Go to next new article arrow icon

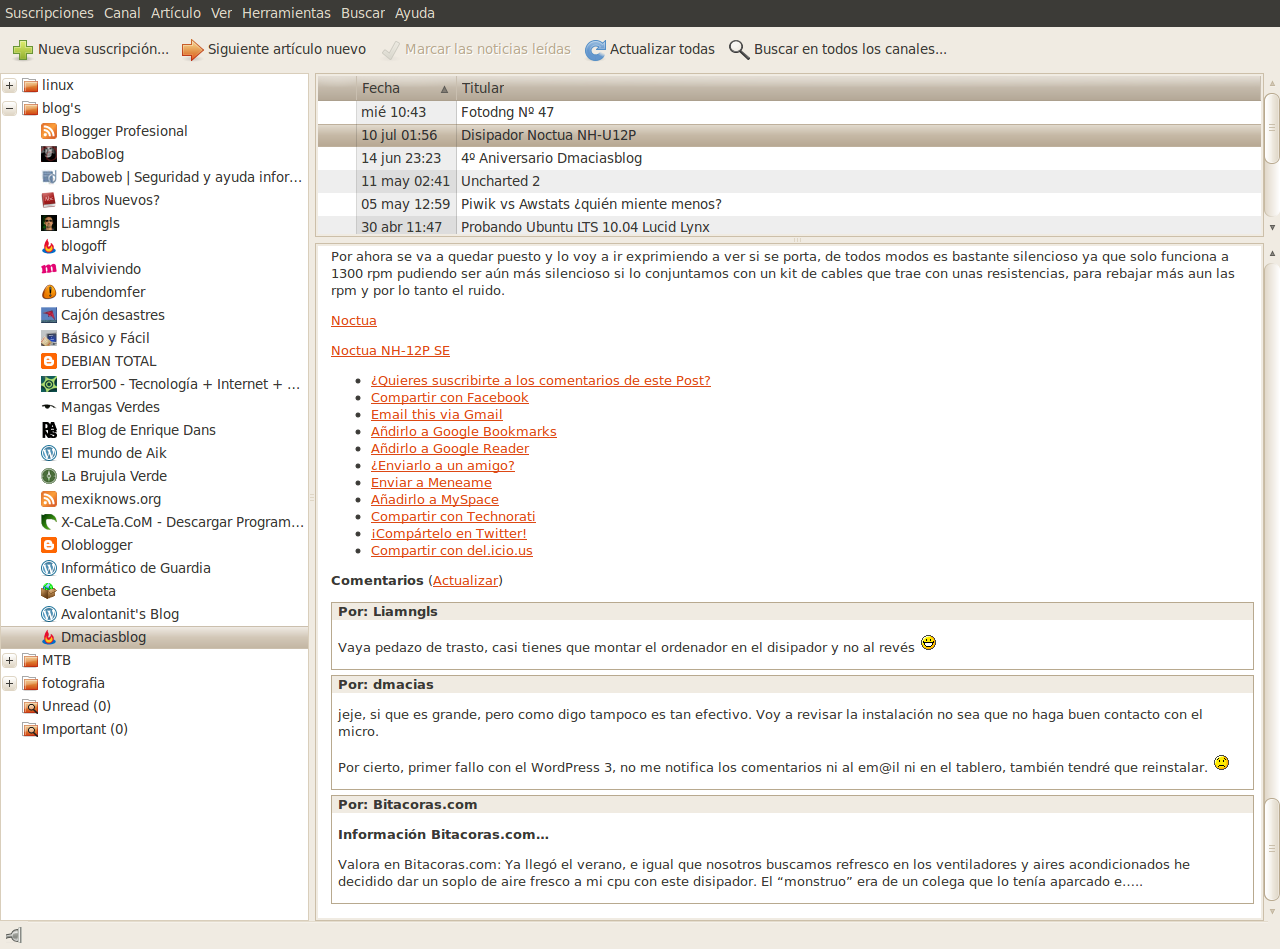coord(192,49)
